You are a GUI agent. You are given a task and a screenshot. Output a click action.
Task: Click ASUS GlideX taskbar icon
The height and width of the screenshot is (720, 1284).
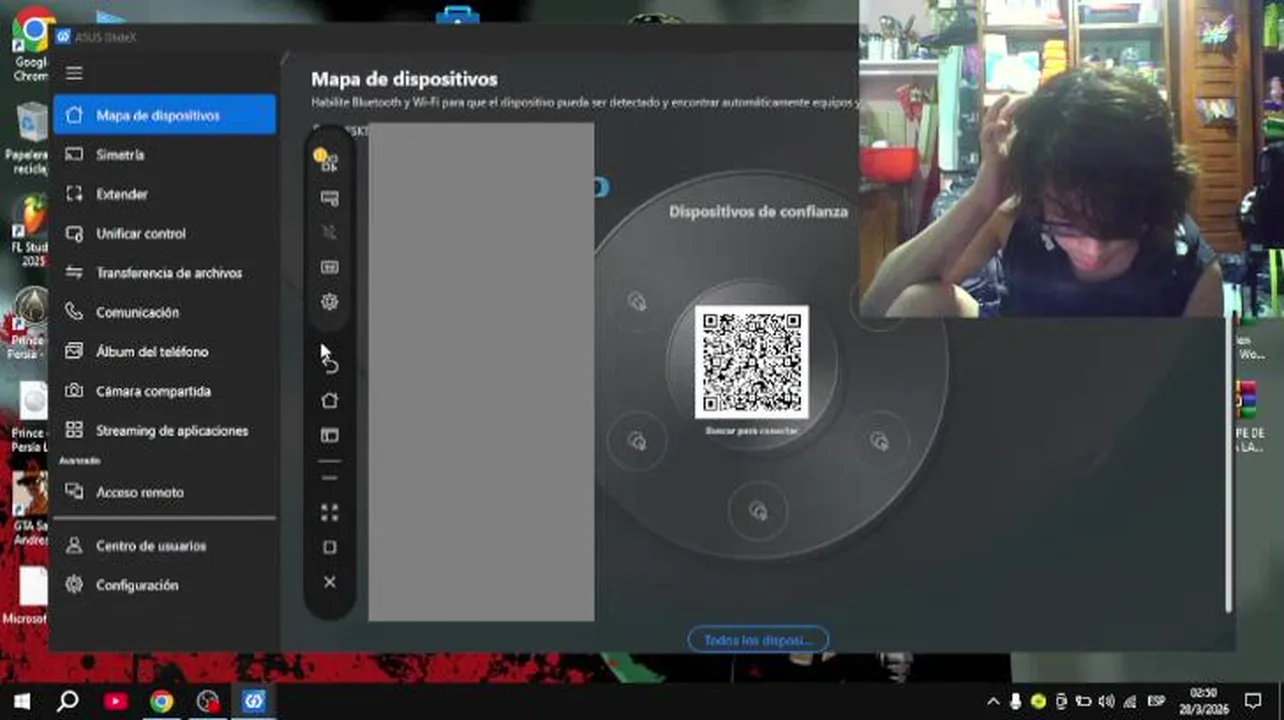(253, 701)
